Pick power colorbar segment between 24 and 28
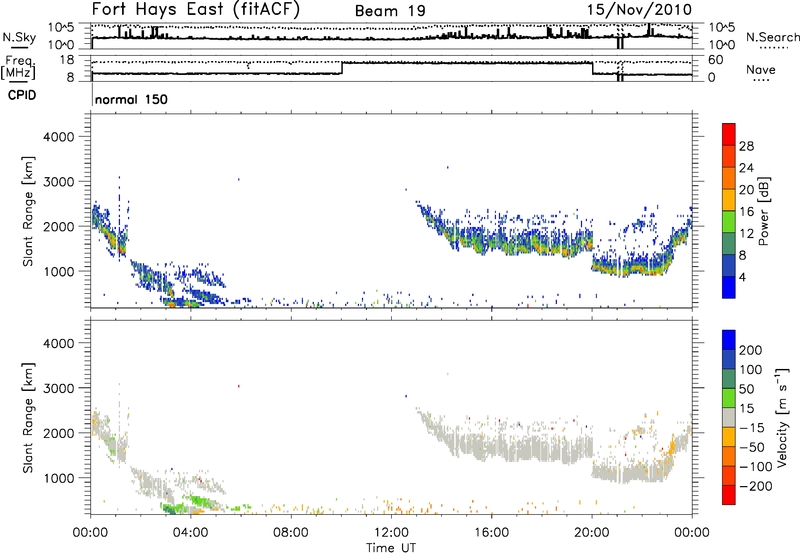 pos(729,156)
